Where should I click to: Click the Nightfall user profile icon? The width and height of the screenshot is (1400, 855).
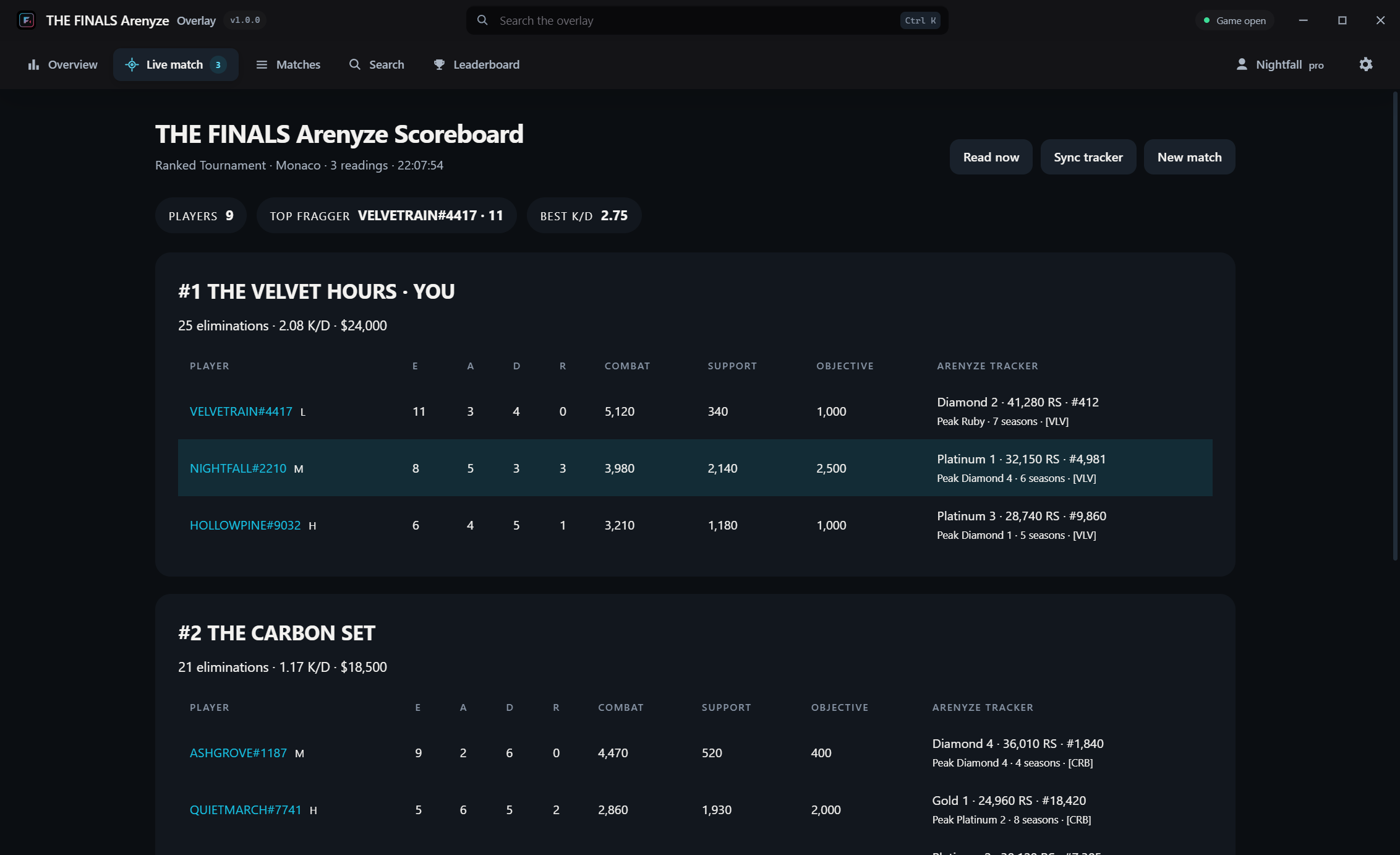1242,64
